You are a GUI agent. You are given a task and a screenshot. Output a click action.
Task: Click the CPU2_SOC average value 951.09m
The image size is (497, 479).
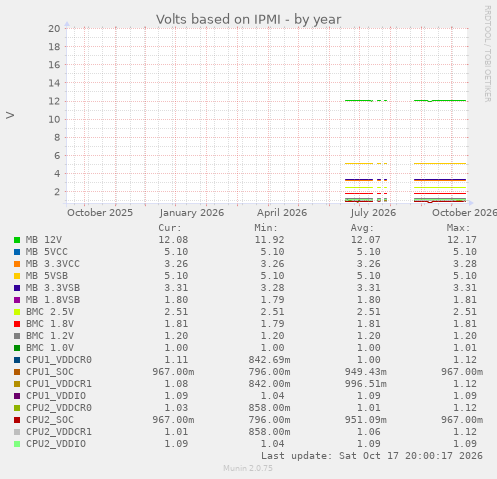pyautogui.click(x=366, y=420)
